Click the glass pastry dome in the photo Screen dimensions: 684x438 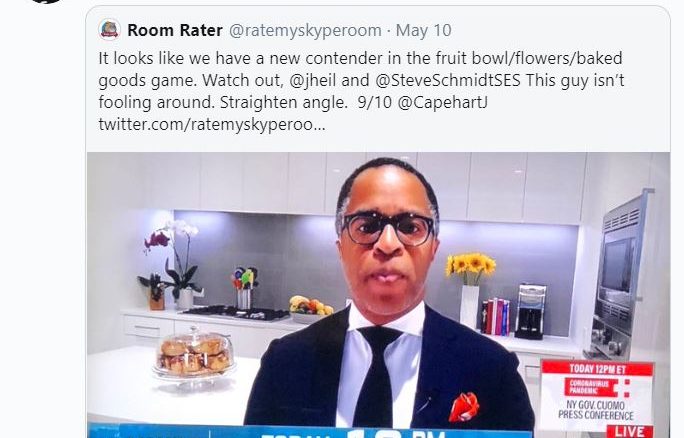(x=194, y=352)
